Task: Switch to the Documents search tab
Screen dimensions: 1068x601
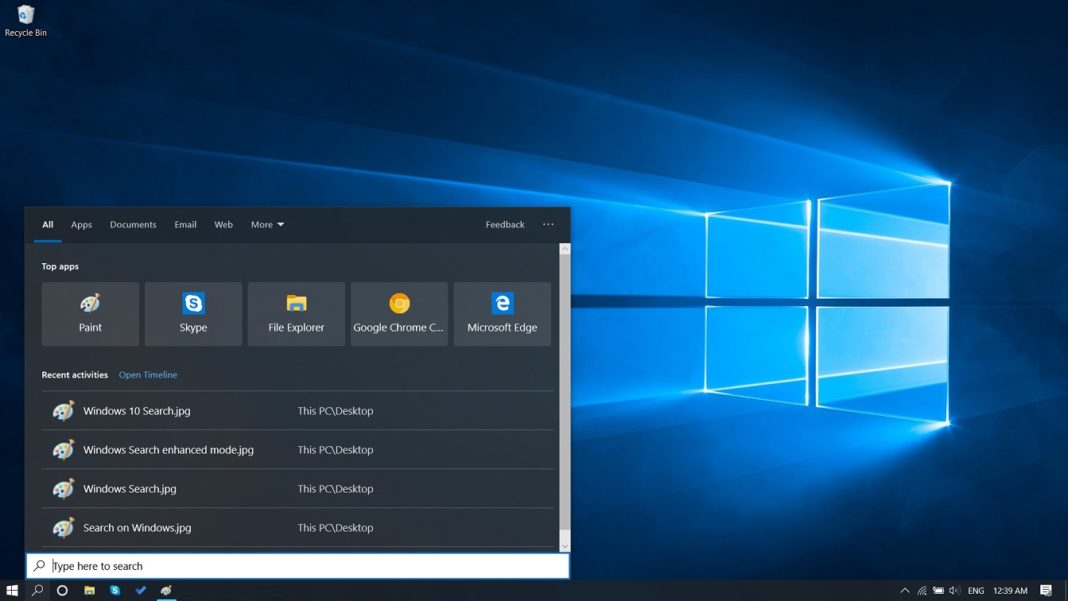Action: tap(132, 224)
